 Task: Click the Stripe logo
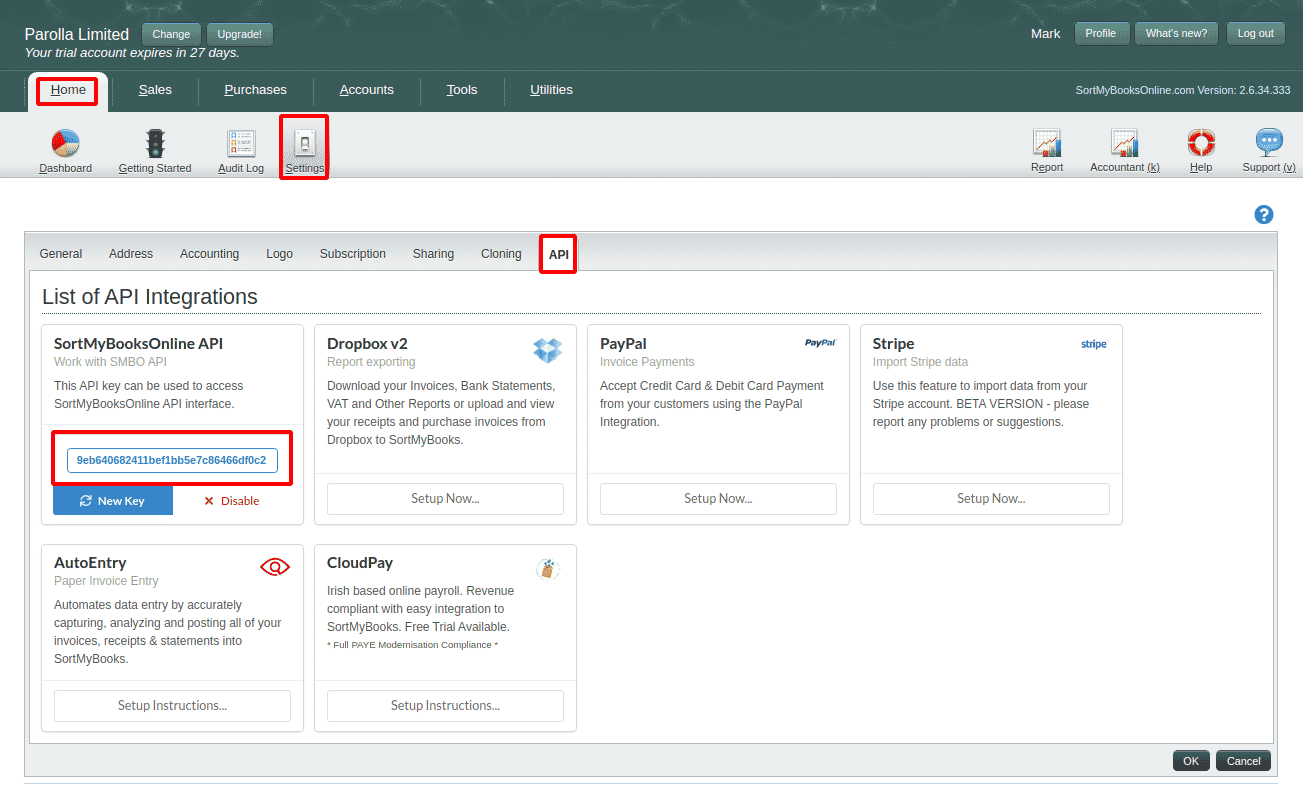(x=1094, y=344)
